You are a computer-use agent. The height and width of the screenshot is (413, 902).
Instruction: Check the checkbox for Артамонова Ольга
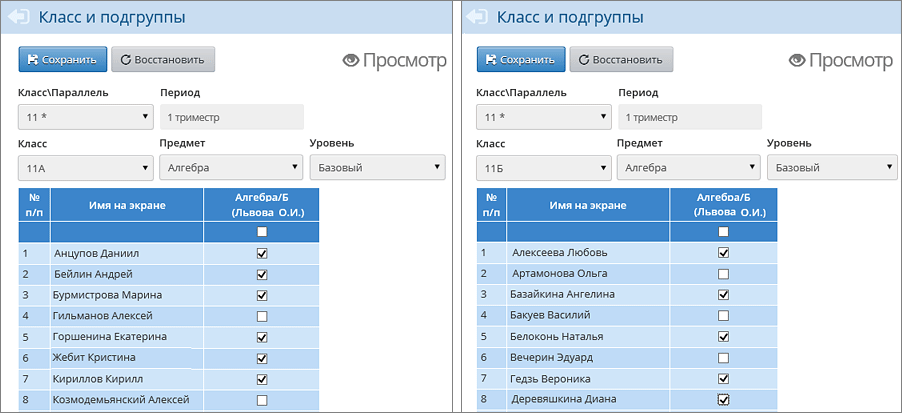click(x=724, y=274)
